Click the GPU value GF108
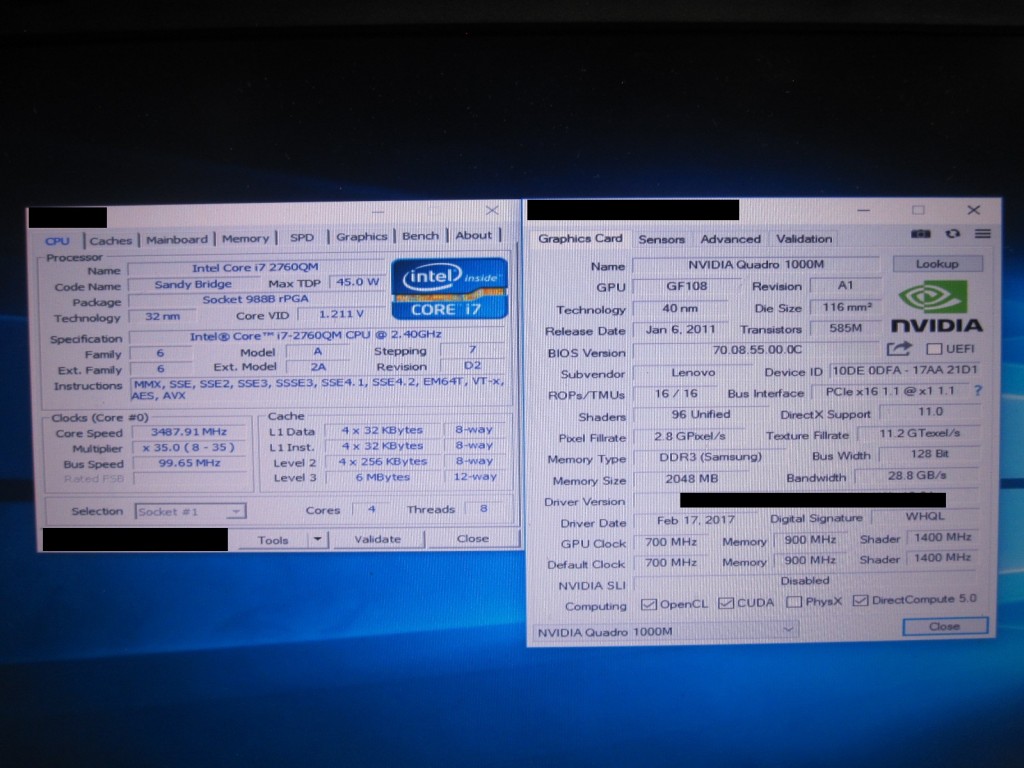1024x768 pixels. click(686, 286)
